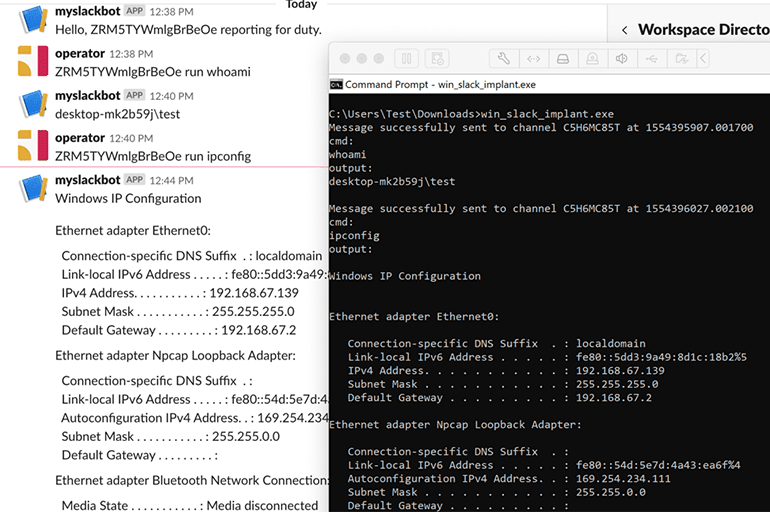
Task: Collapse the VM toolbar device list chevron
Action: [x=703, y=59]
